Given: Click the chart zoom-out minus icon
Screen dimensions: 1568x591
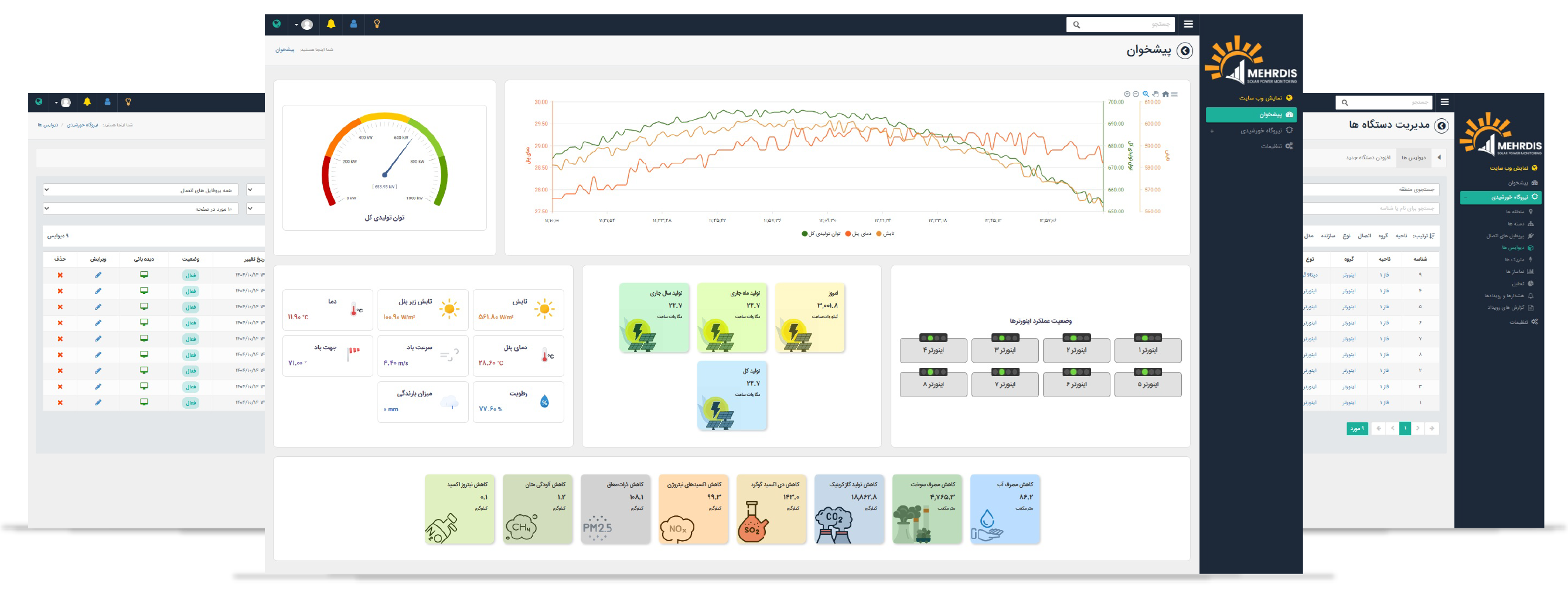Looking at the screenshot, I should pos(1136,94).
